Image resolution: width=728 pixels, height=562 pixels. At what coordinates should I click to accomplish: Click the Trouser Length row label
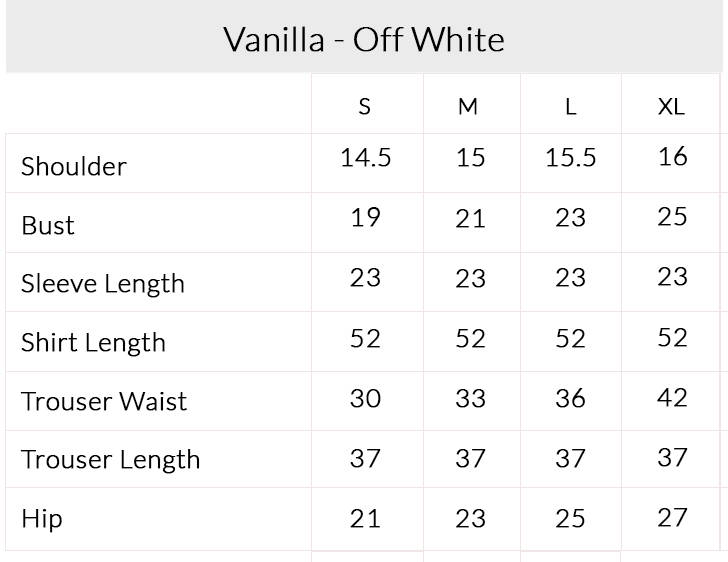coord(110,460)
